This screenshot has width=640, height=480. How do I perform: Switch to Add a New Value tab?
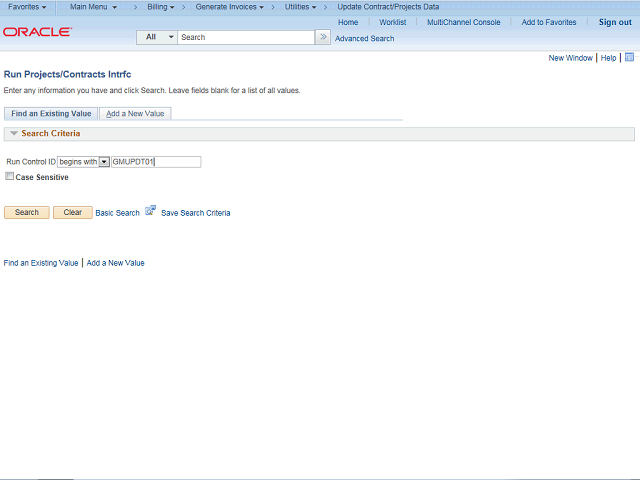pyautogui.click(x=135, y=113)
